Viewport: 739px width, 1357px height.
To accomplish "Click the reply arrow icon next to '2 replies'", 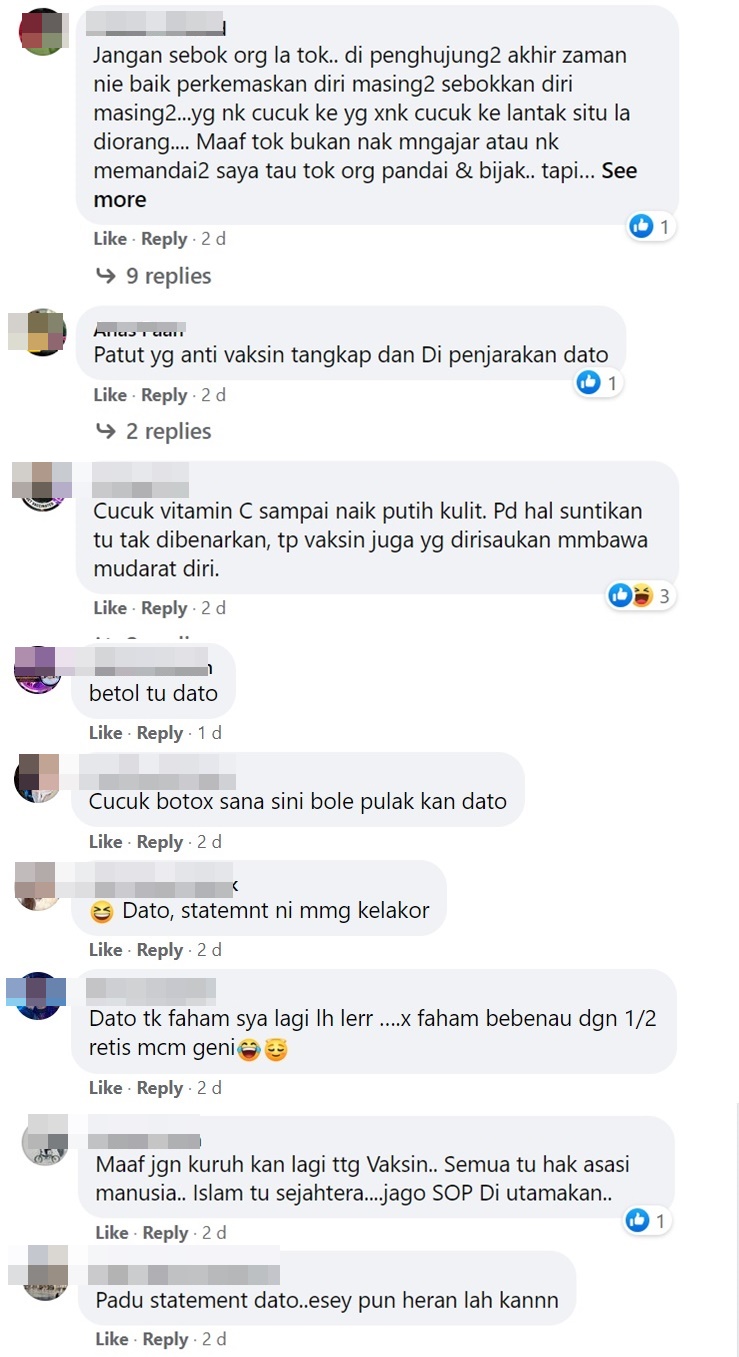I will 106,432.
